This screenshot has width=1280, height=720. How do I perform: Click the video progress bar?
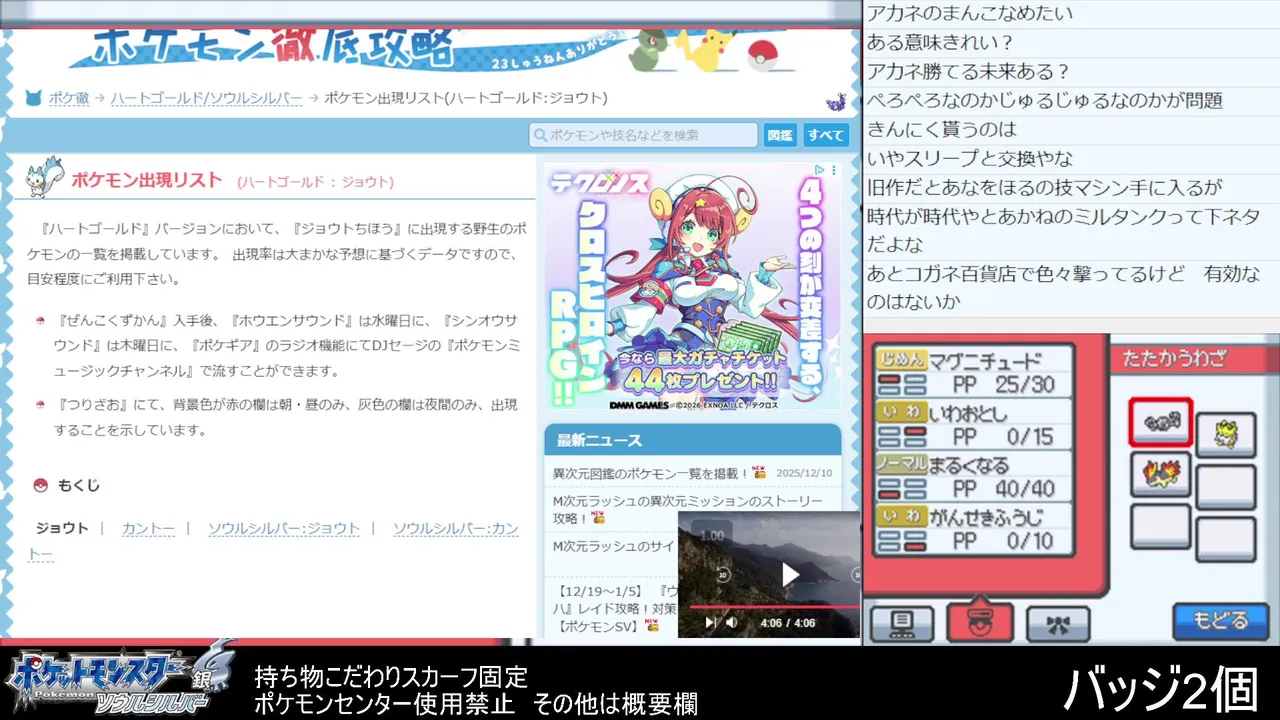(773, 607)
